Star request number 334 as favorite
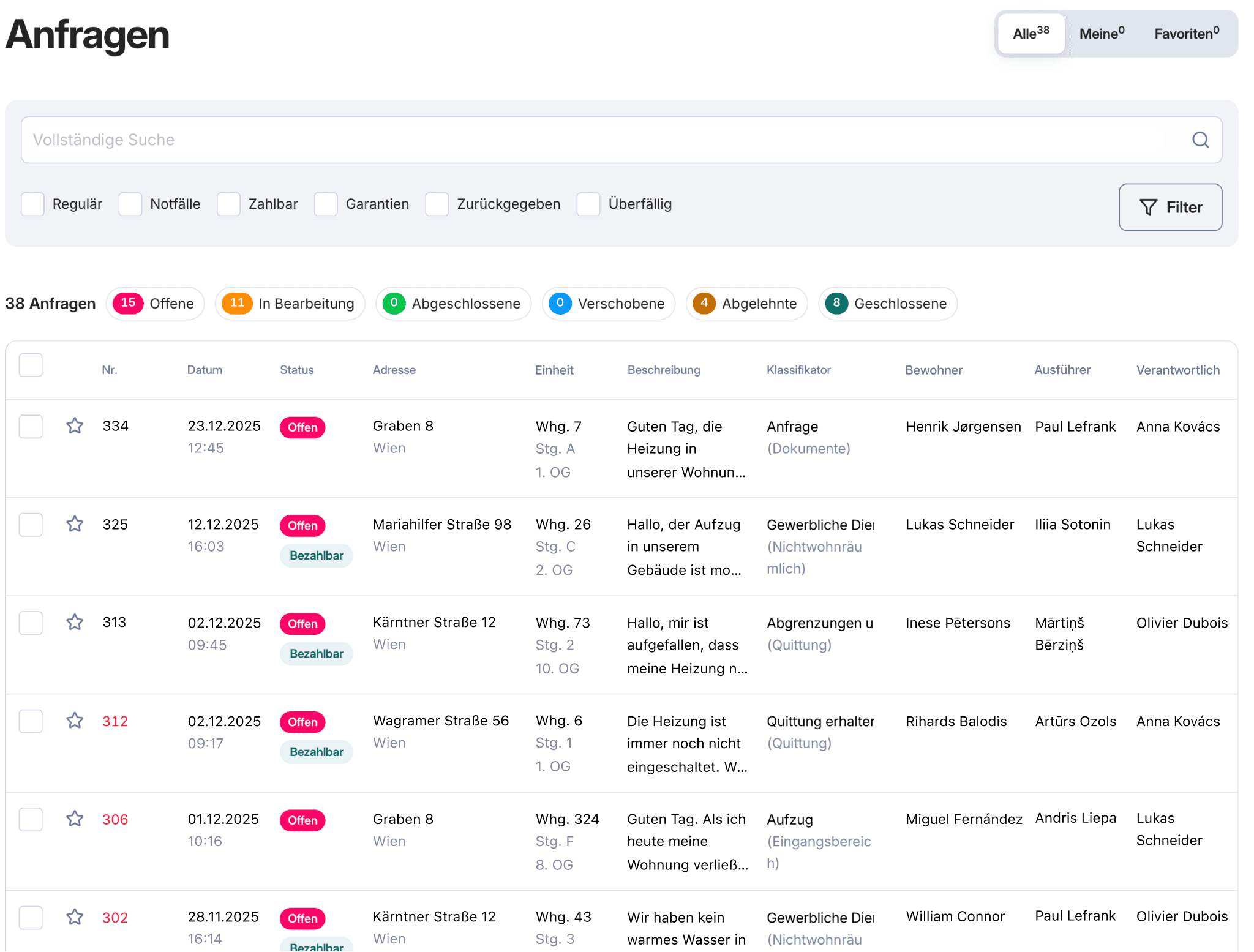Screen dimensions: 1254x952 point(75,425)
